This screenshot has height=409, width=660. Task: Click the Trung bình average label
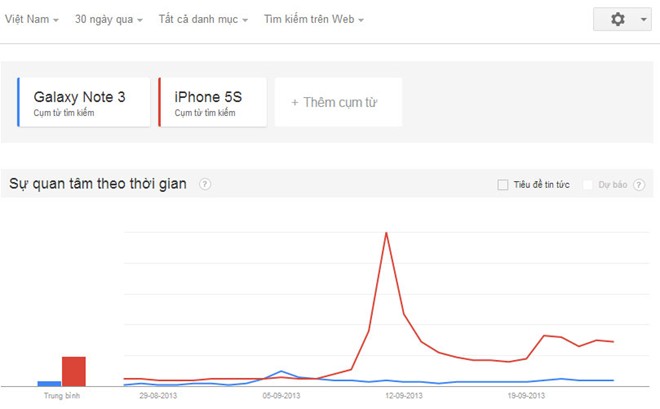(x=62, y=396)
